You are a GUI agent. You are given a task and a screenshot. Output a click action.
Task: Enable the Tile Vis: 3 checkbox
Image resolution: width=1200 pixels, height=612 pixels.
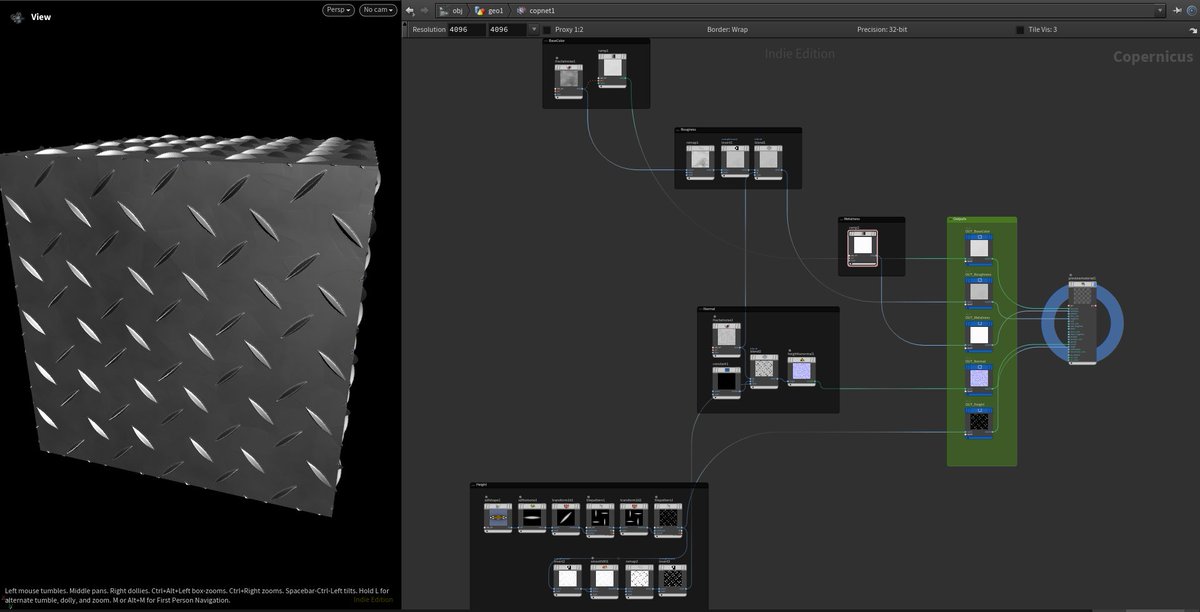(1020, 30)
